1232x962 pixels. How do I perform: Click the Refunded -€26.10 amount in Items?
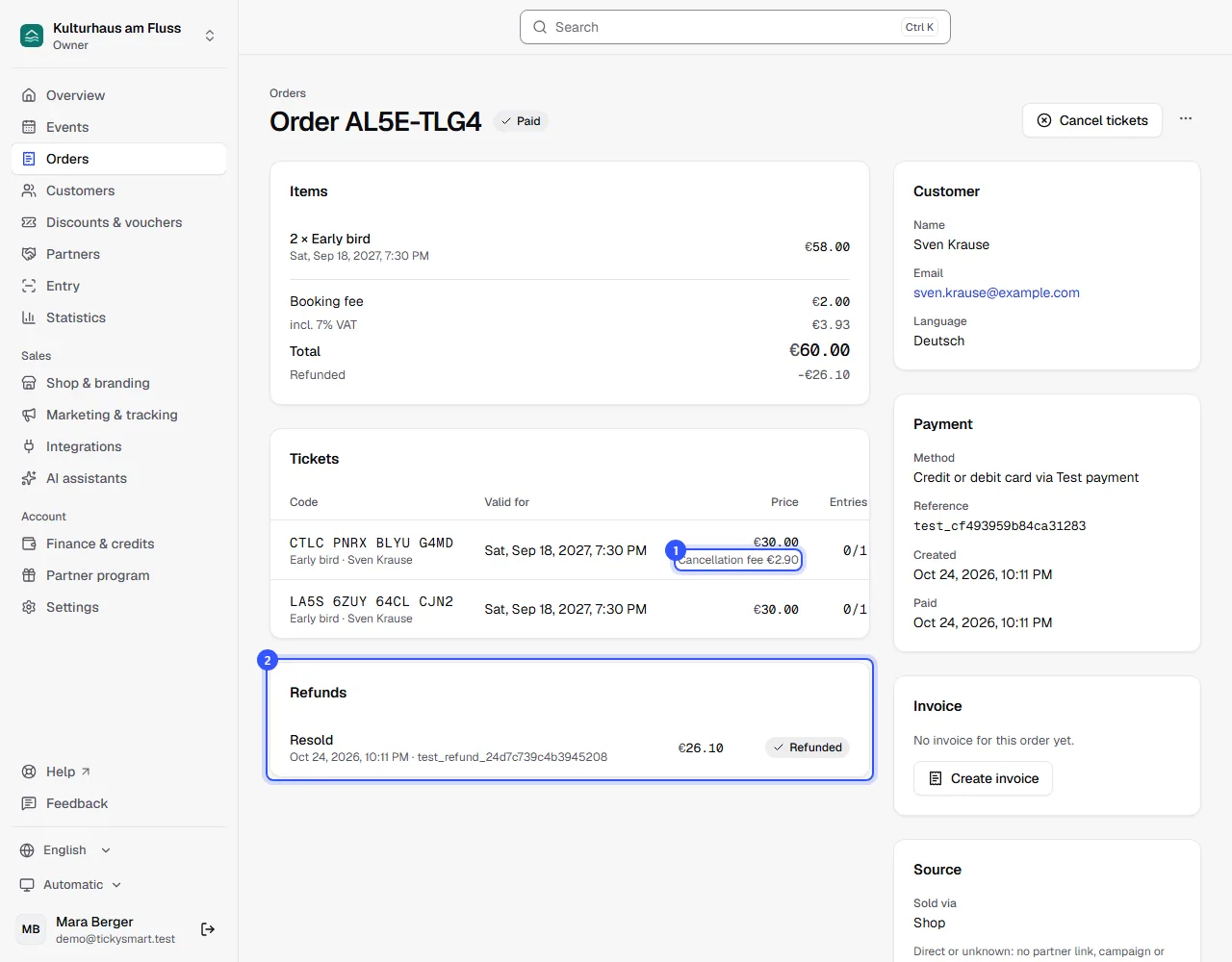click(824, 375)
